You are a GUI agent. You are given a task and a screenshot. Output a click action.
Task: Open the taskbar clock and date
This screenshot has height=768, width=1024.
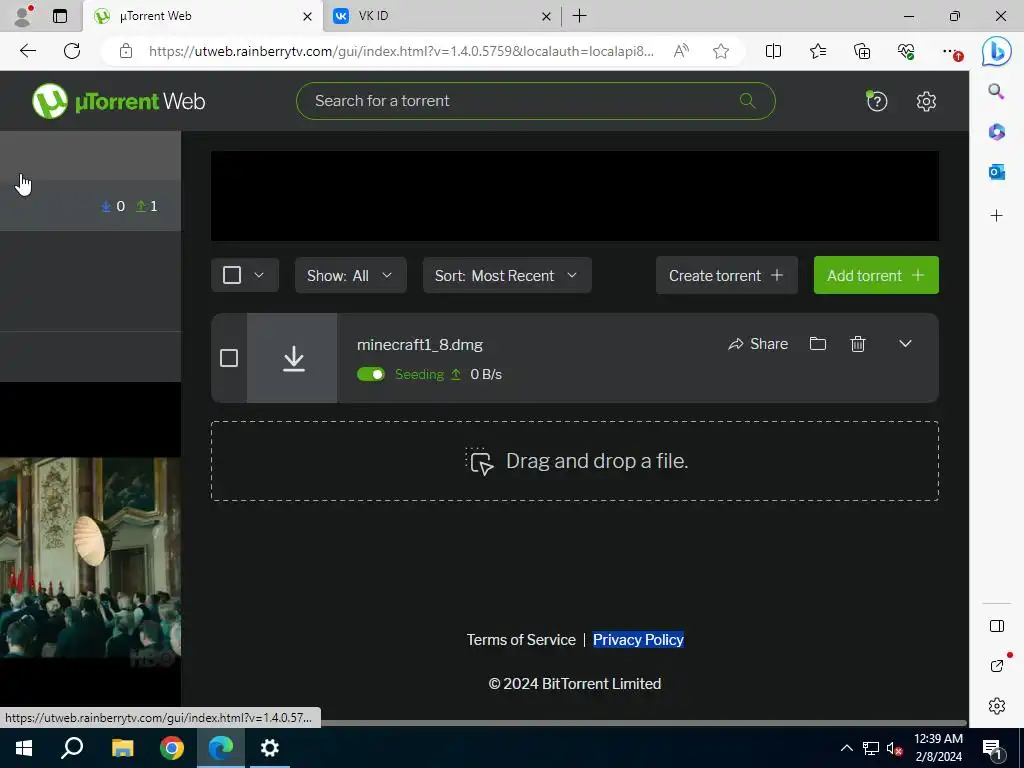[938, 748]
